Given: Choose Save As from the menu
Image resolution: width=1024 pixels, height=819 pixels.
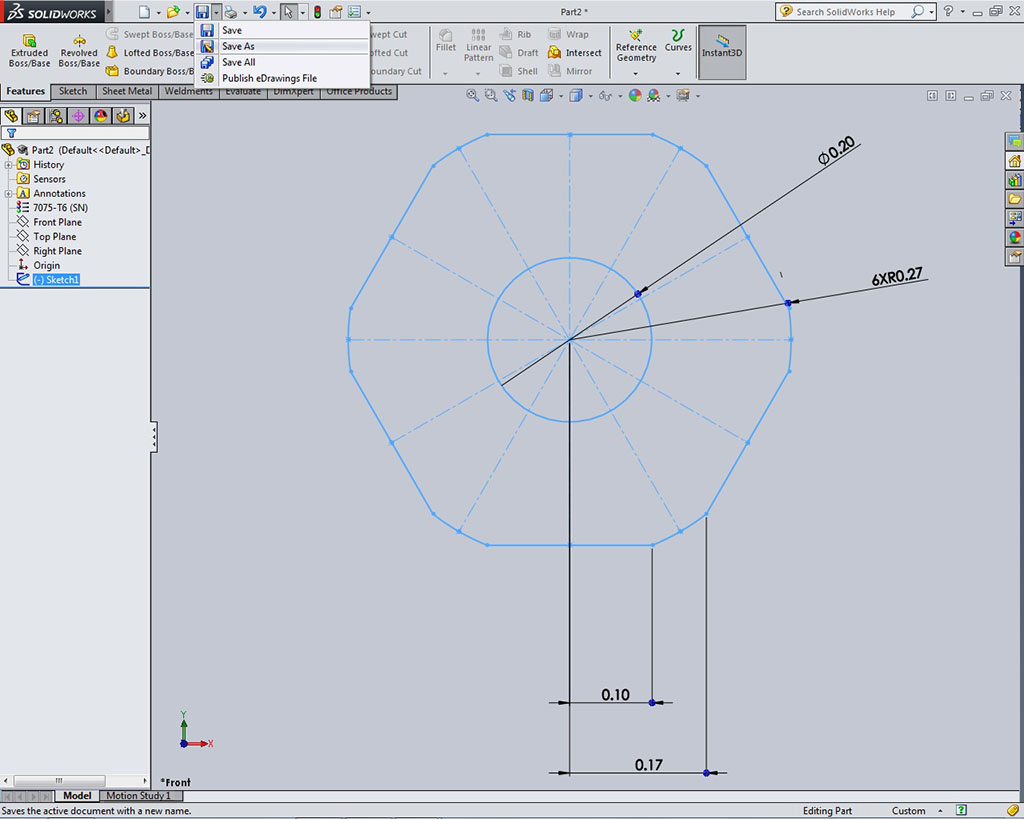Looking at the screenshot, I should coord(238,46).
